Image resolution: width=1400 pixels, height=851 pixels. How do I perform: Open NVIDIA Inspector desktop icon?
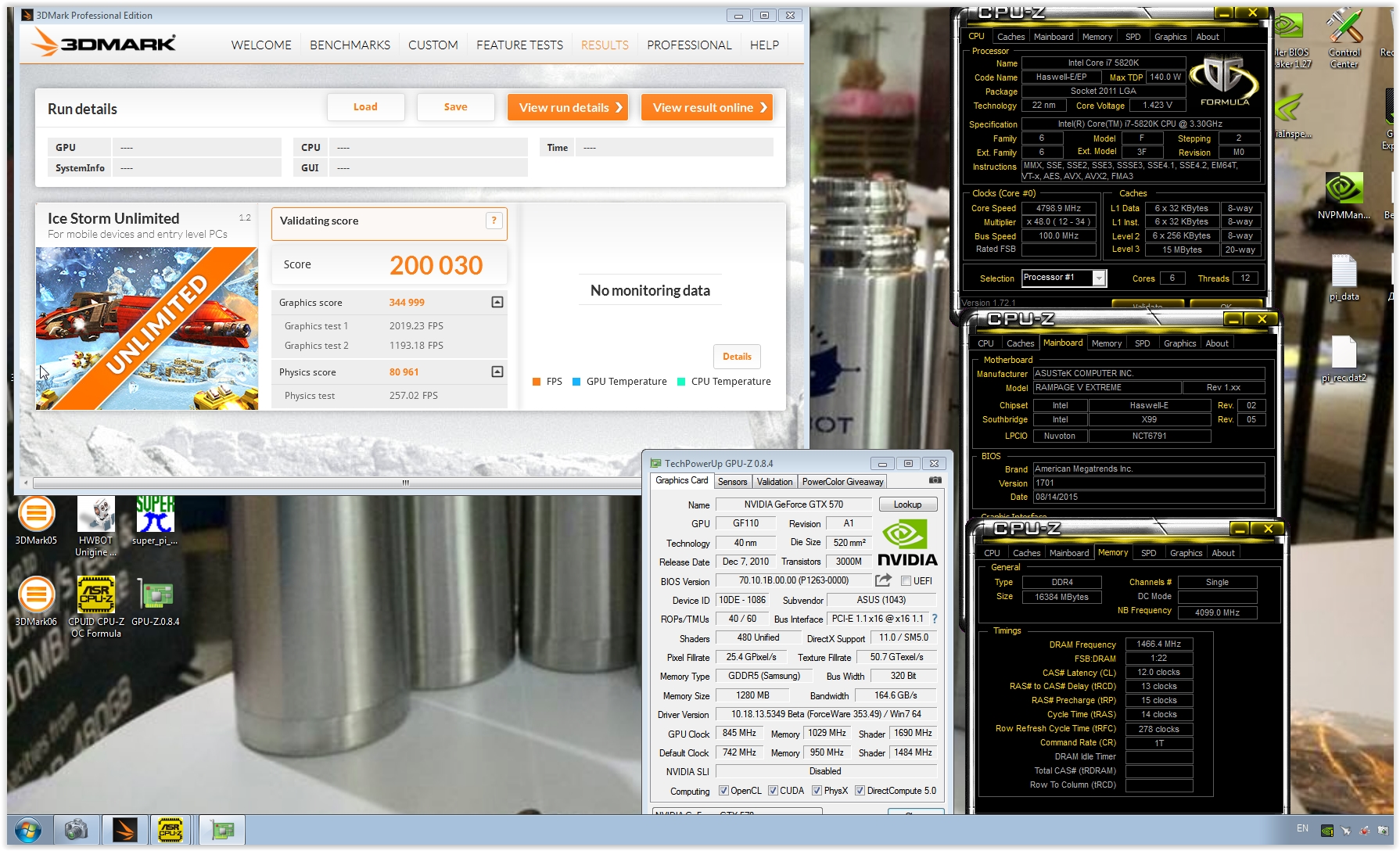click(1291, 116)
